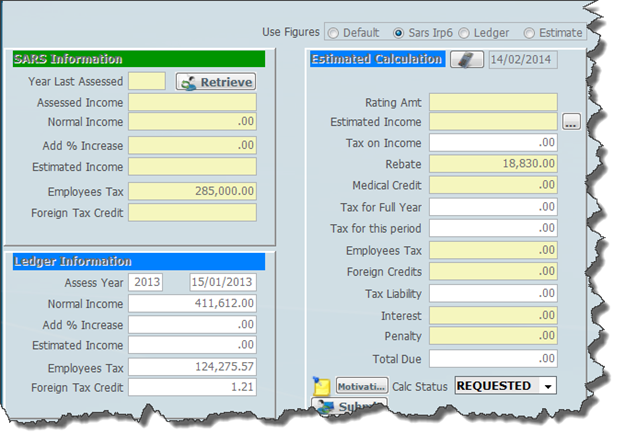The height and width of the screenshot is (445, 625).
Task: Click the Submit button
Action: 350,407
